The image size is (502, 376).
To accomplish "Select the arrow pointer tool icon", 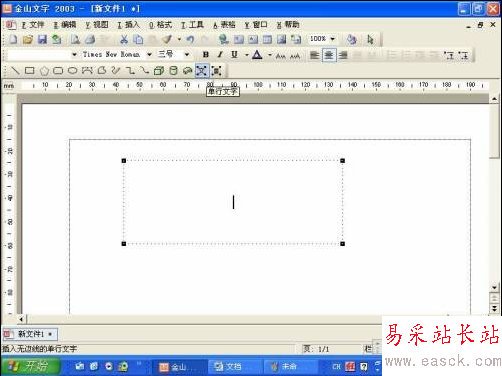I will [370, 39].
